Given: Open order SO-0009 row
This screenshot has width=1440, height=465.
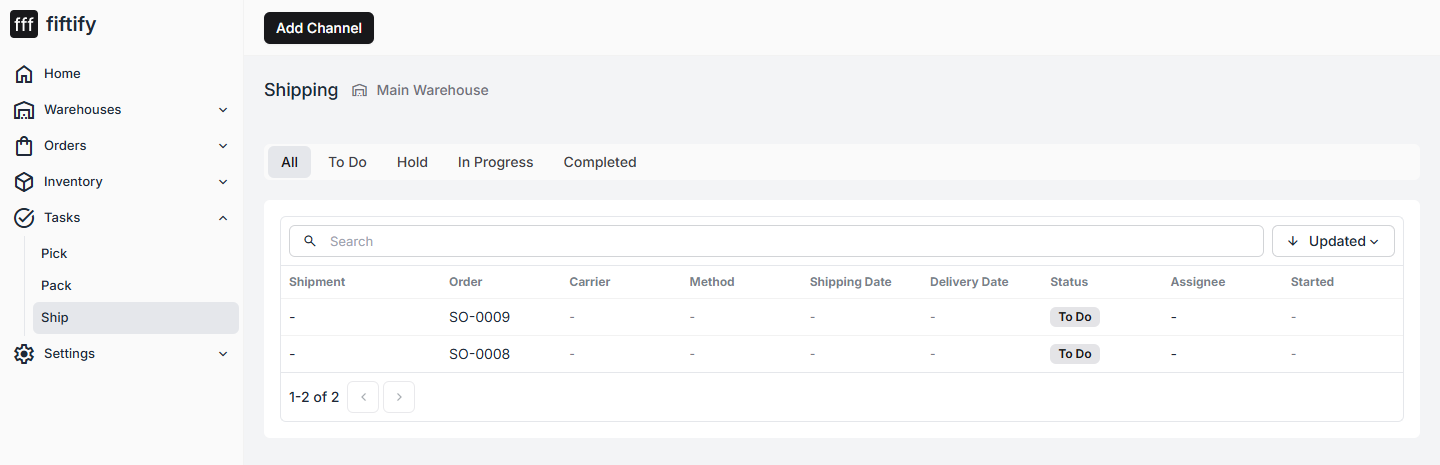Looking at the screenshot, I should 842,317.
